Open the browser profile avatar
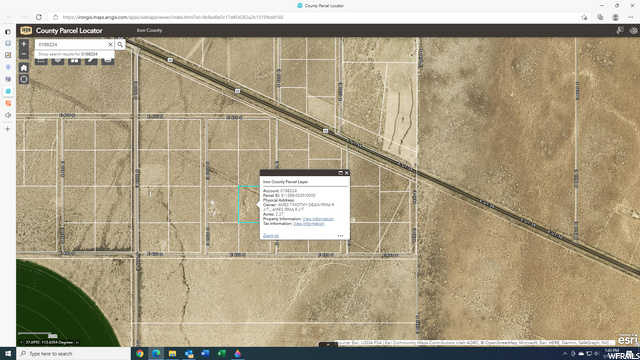 [x=616, y=17]
